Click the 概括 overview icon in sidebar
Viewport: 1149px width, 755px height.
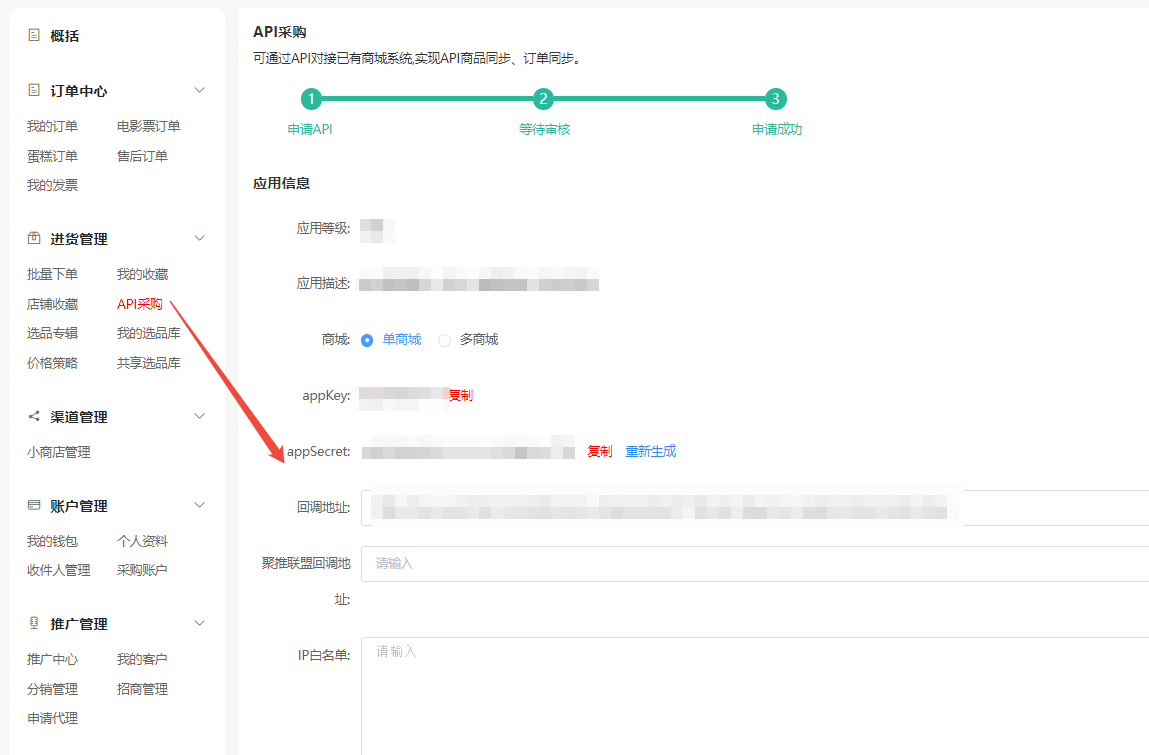34,35
